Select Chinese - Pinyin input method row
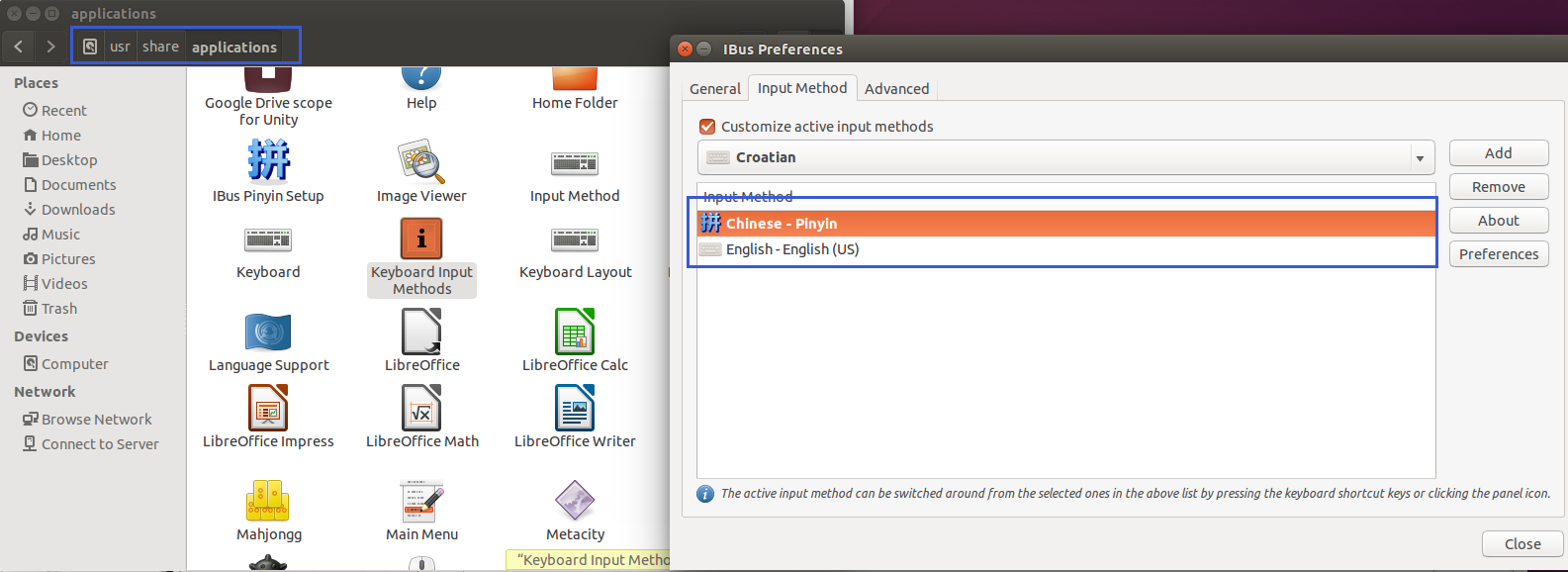1568x572 pixels. pyautogui.click(x=1066, y=224)
